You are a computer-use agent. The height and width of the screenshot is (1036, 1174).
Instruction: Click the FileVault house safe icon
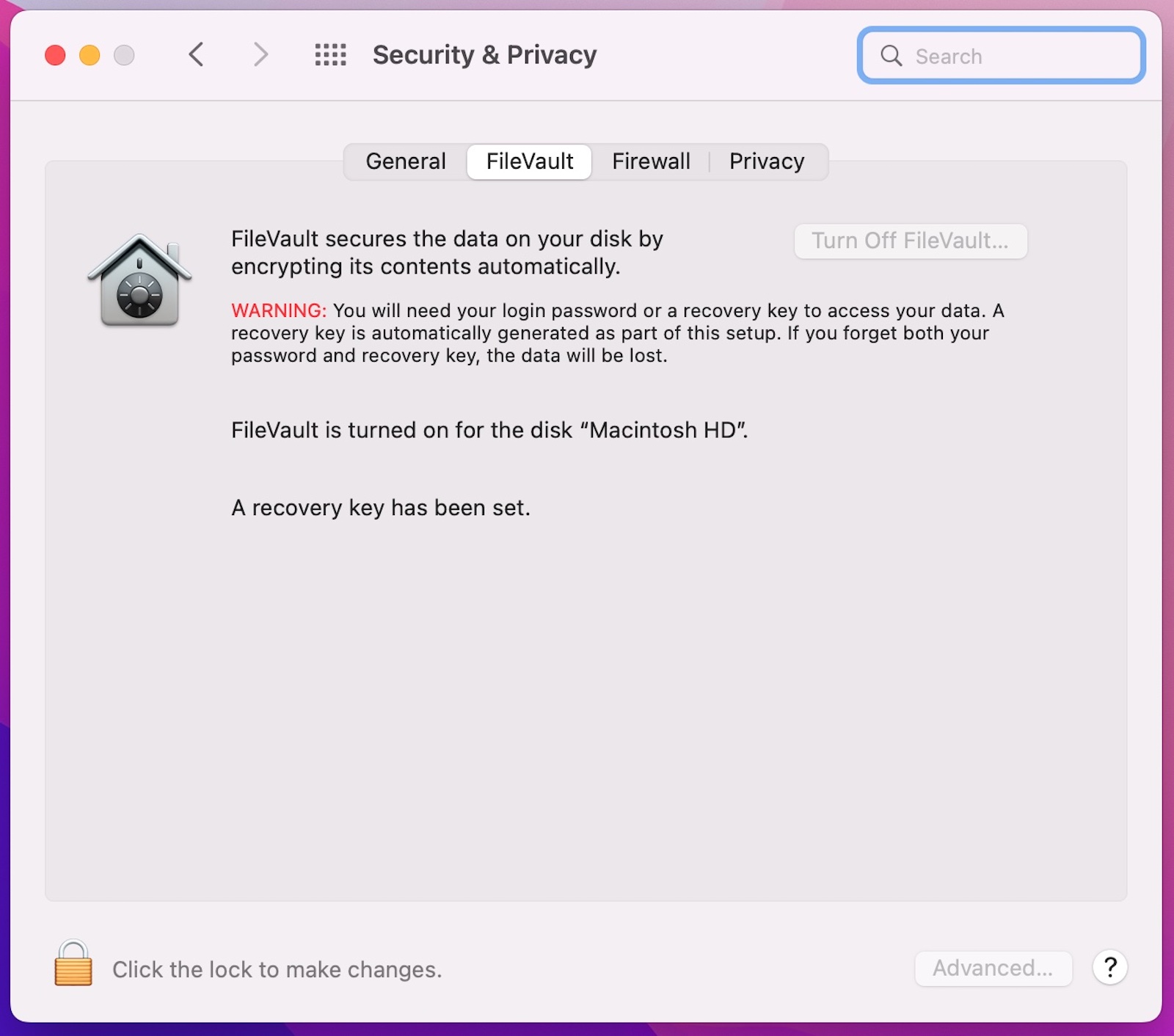click(x=139, y=280)
